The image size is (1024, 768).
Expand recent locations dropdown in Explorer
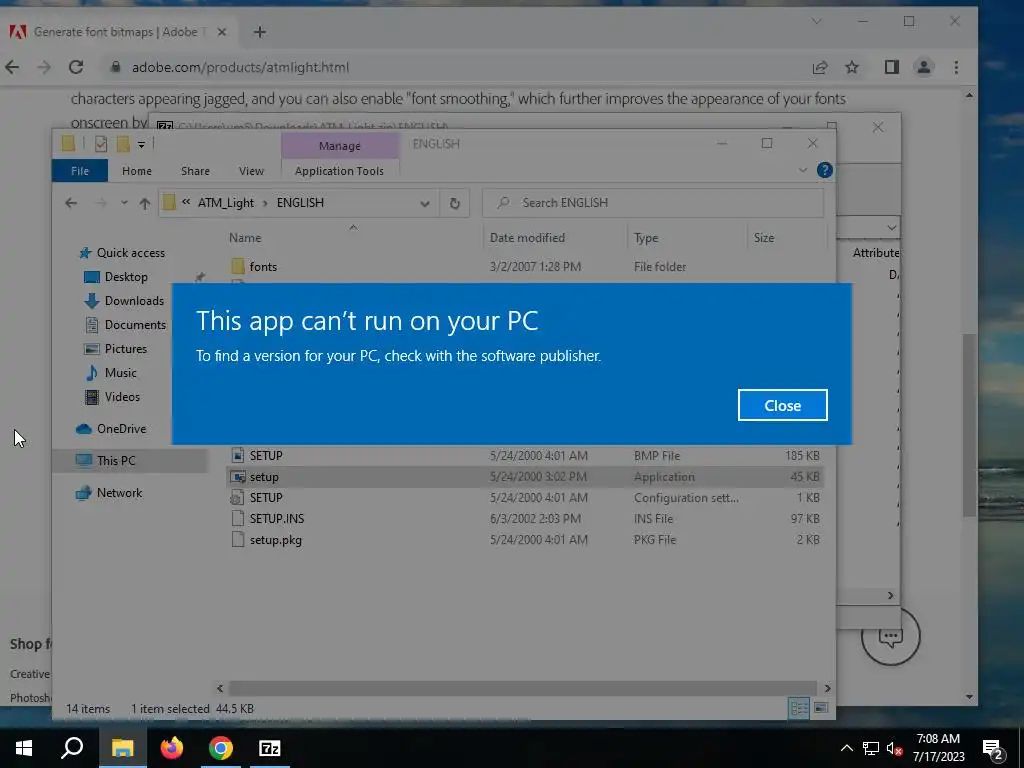coord(124,203)
